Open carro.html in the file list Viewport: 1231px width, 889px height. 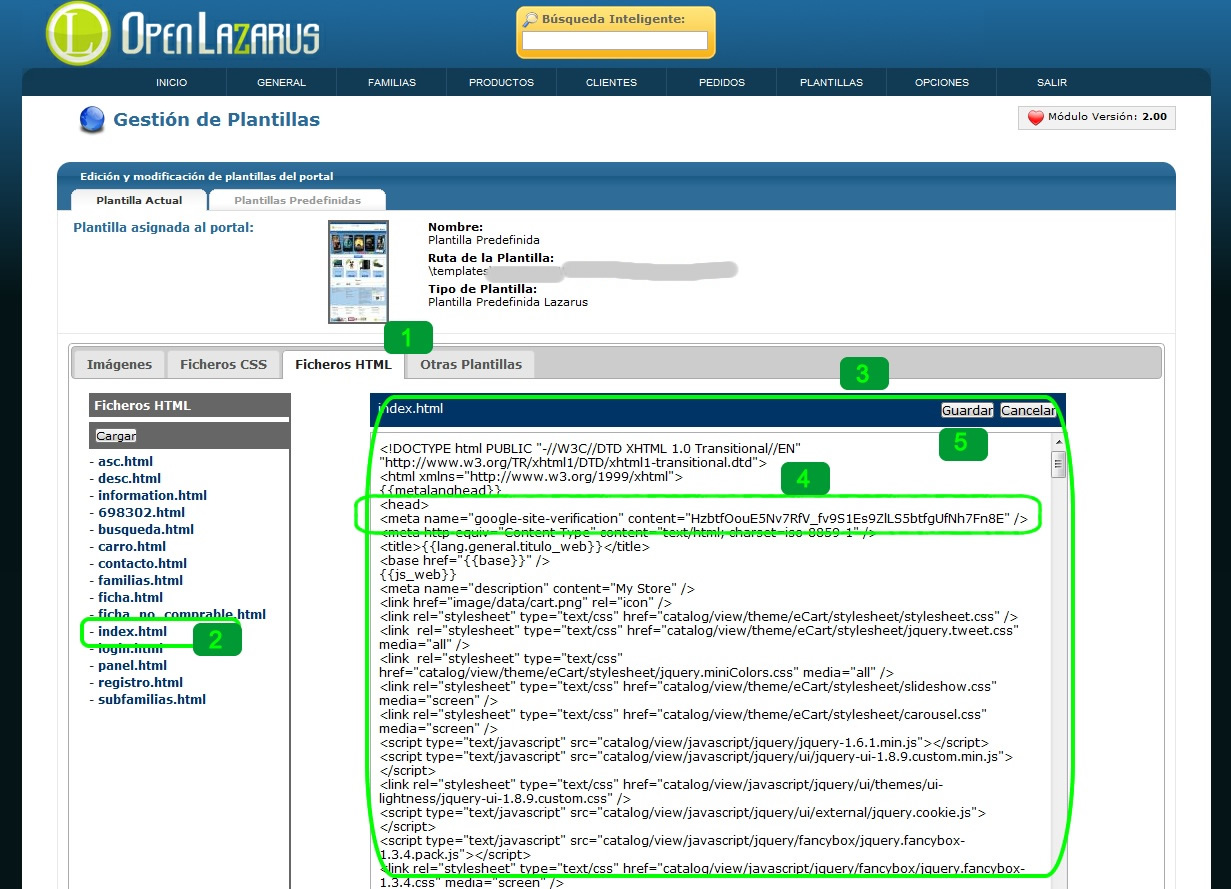(x=132, y=547)
